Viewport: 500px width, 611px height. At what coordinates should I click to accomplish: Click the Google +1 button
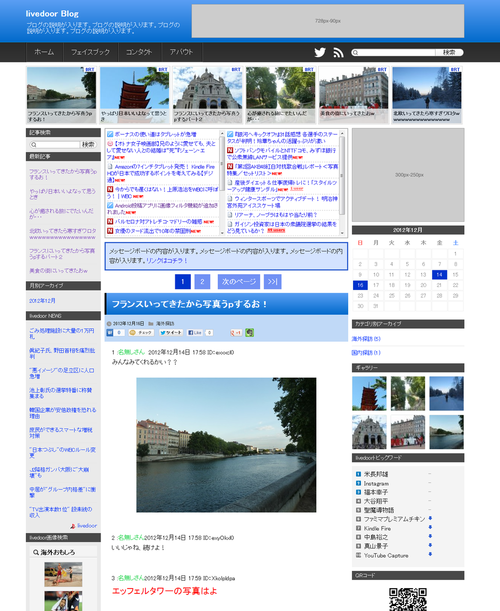point(236,332)
